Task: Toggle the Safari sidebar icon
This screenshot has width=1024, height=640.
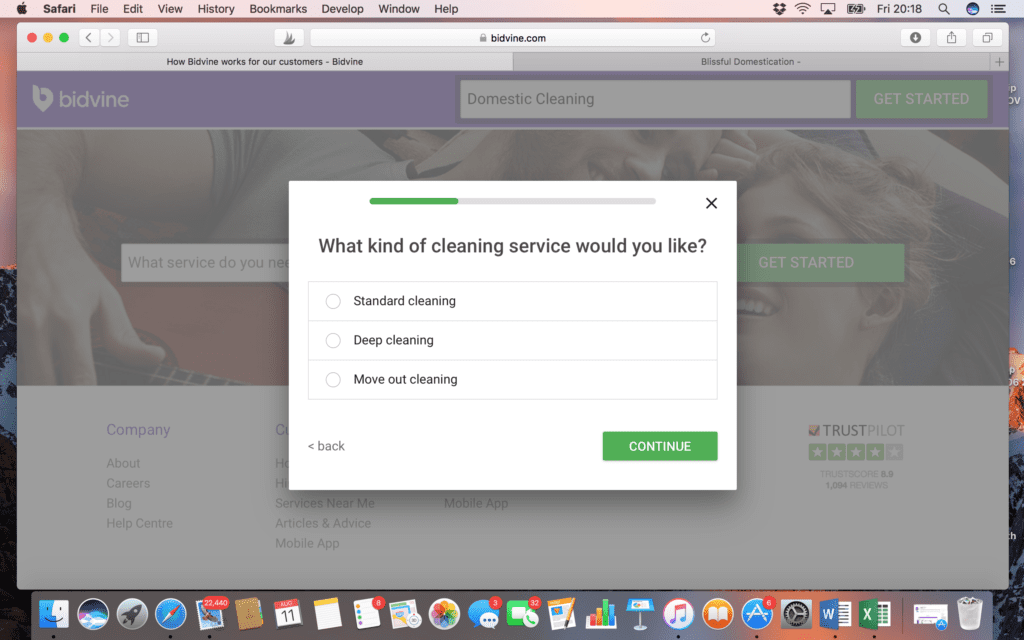Action: pyautogui.click(x=142, y=38)
